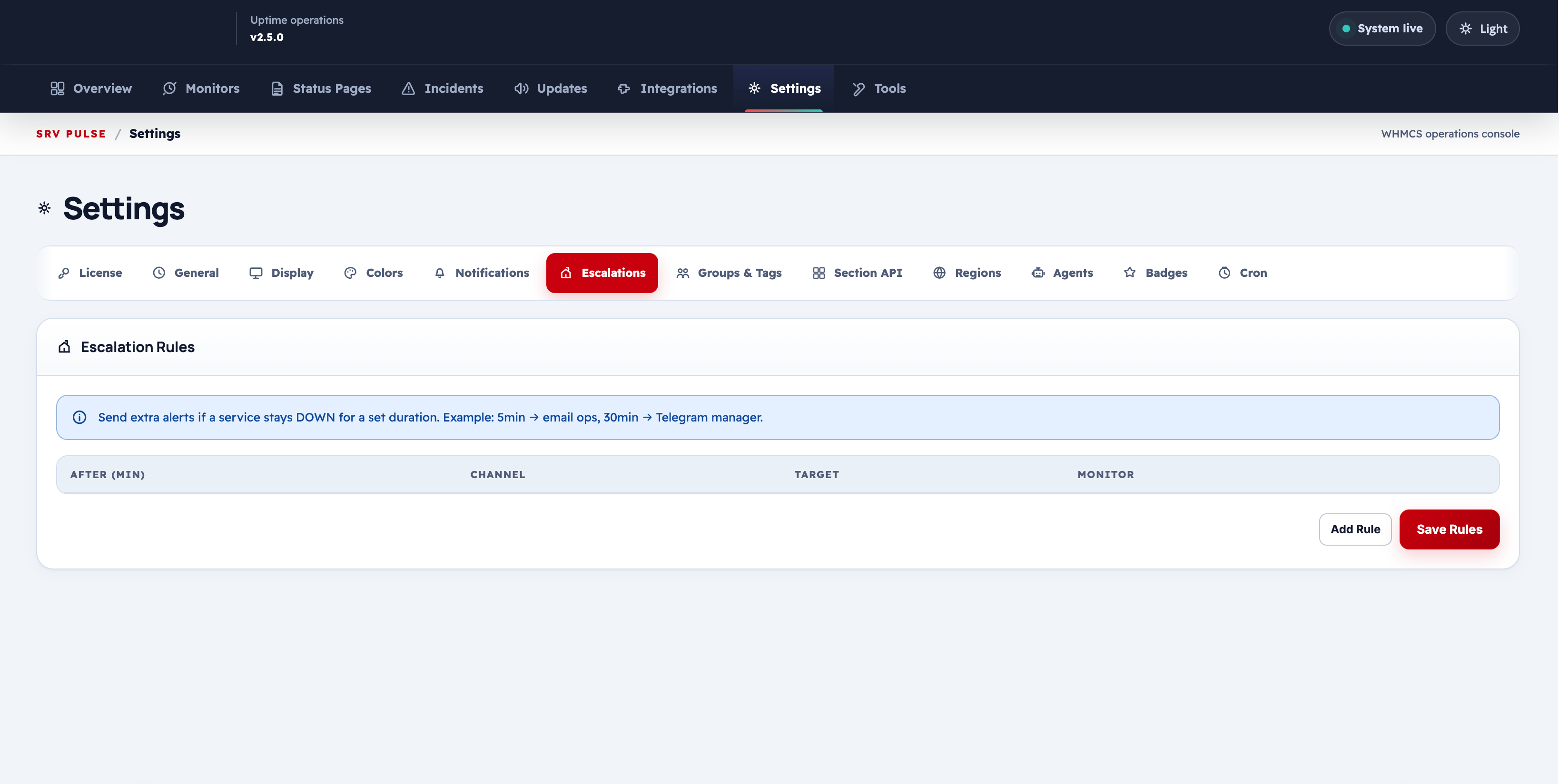Navigate to Integrations
The image size is (1559, 784).
click(x=668, y=88)
